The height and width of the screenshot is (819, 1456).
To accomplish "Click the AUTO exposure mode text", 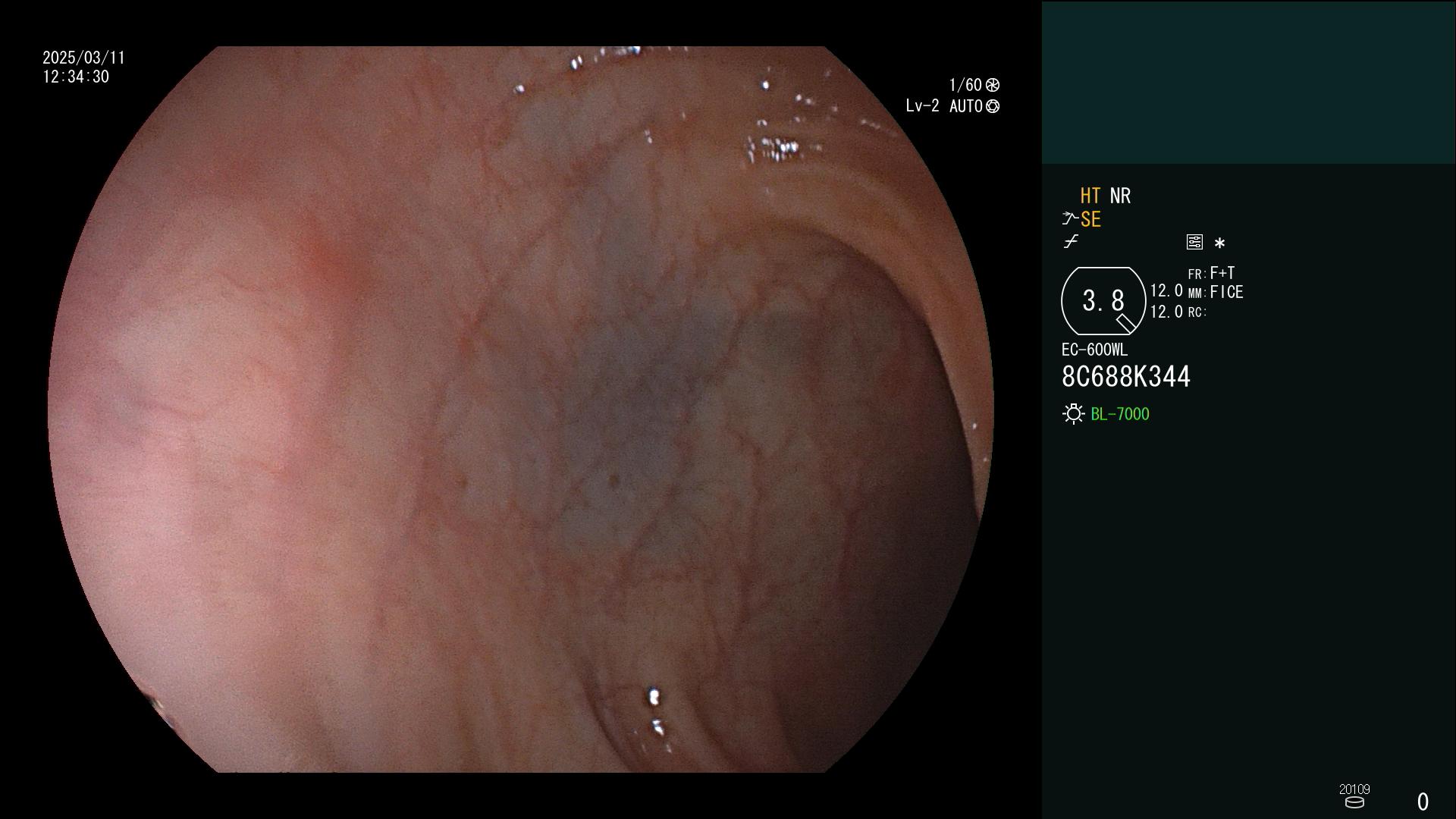I will pos(965,106).
